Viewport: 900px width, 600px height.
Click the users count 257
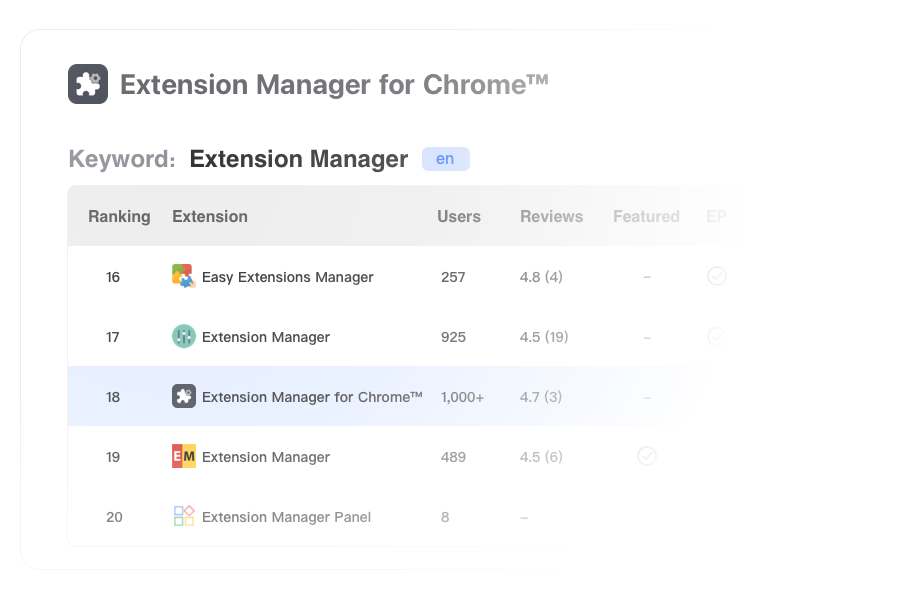(x=453, y=277)
